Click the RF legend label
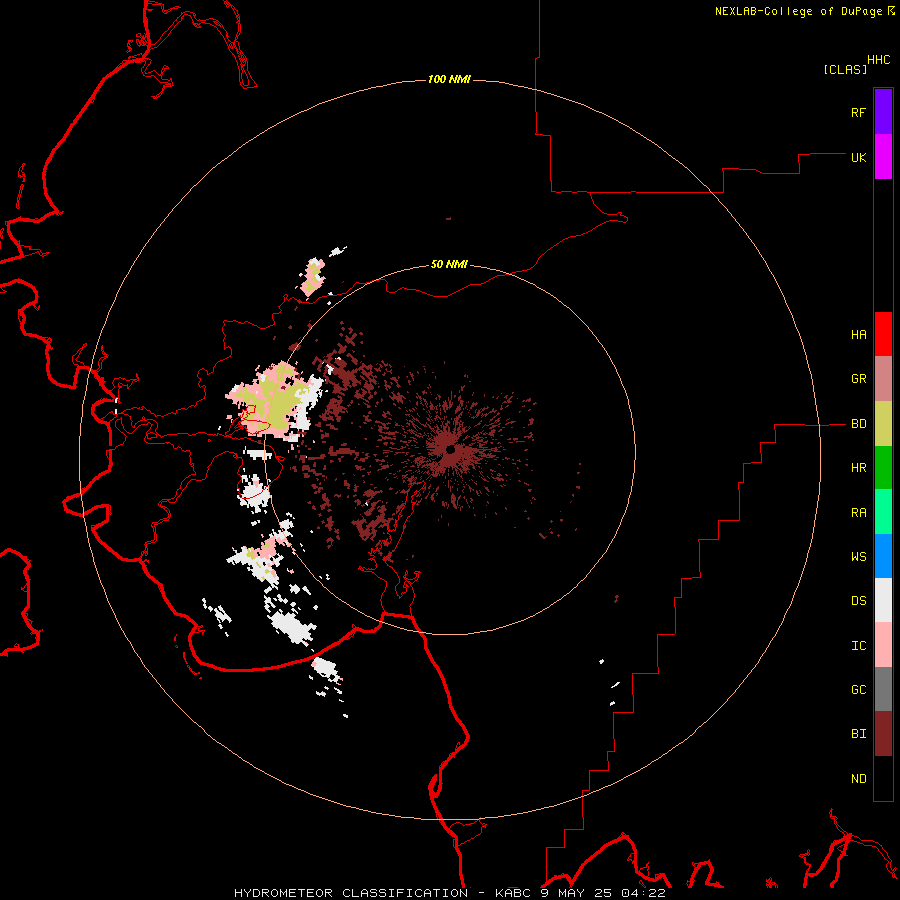Screen dimensions: 900x900 click(x=858, y=112)
